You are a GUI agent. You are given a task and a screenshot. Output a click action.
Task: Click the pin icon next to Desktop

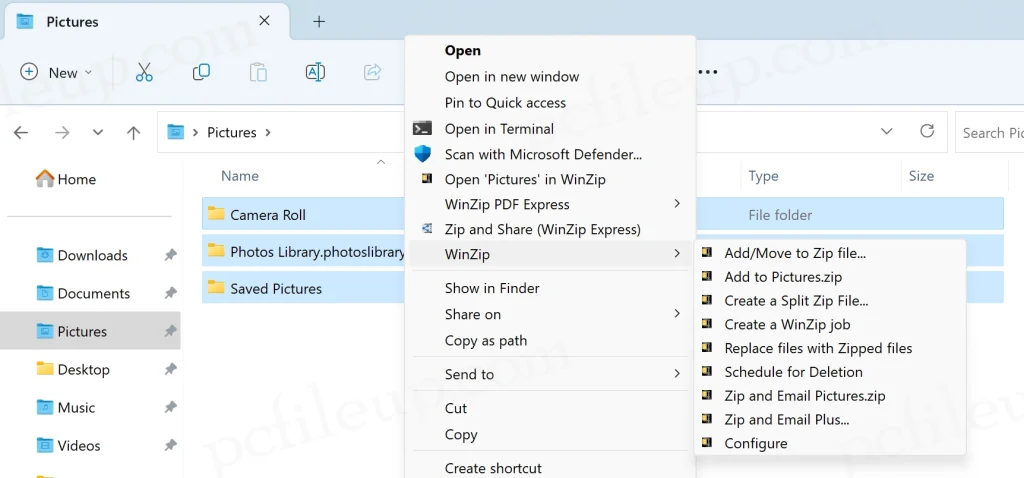point(170,370)
